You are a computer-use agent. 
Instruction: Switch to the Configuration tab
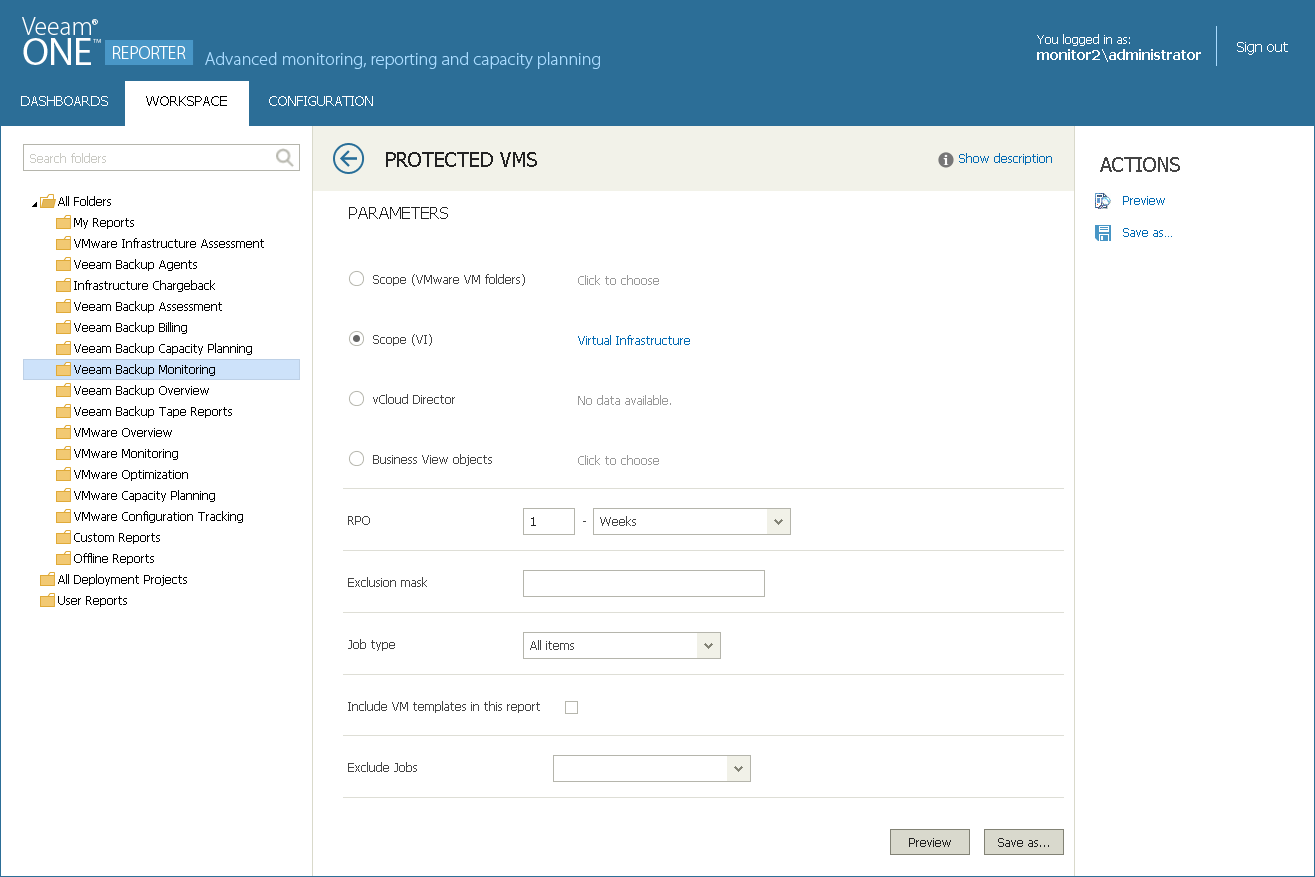321,101
